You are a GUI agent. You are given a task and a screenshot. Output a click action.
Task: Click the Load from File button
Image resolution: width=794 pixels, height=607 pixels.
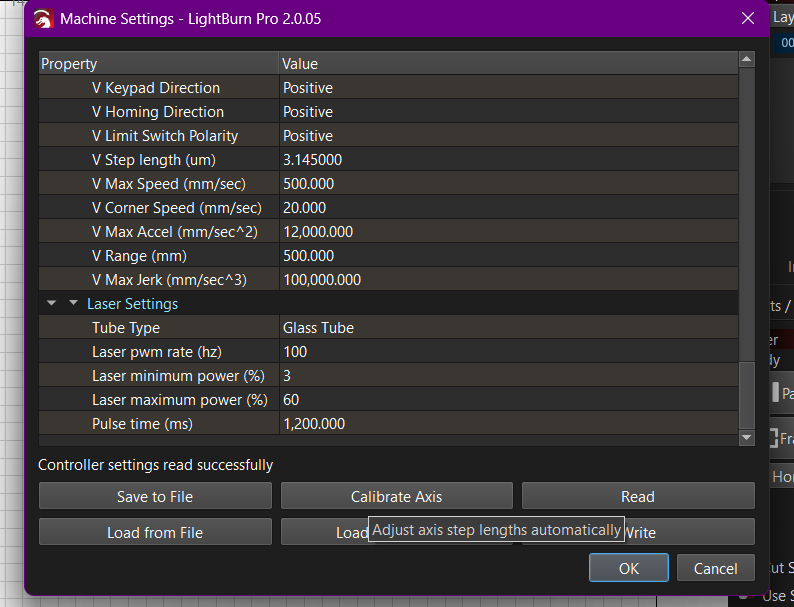[x=155, y=532]
